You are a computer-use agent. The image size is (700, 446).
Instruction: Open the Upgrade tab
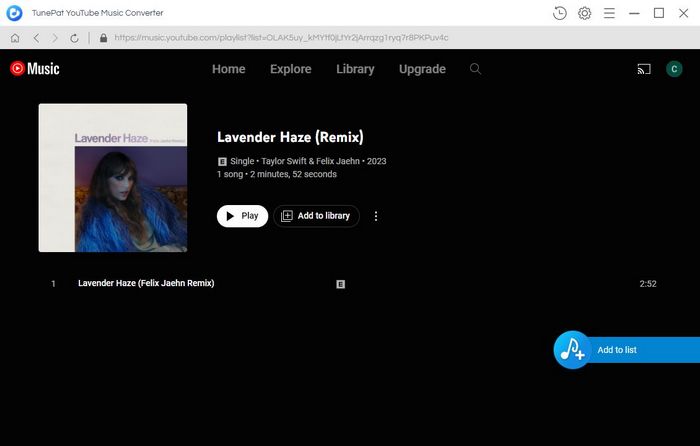point(422,69)
